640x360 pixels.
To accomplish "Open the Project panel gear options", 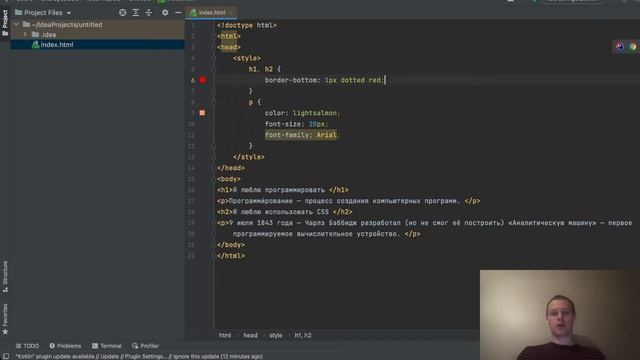I will [165, 13].
